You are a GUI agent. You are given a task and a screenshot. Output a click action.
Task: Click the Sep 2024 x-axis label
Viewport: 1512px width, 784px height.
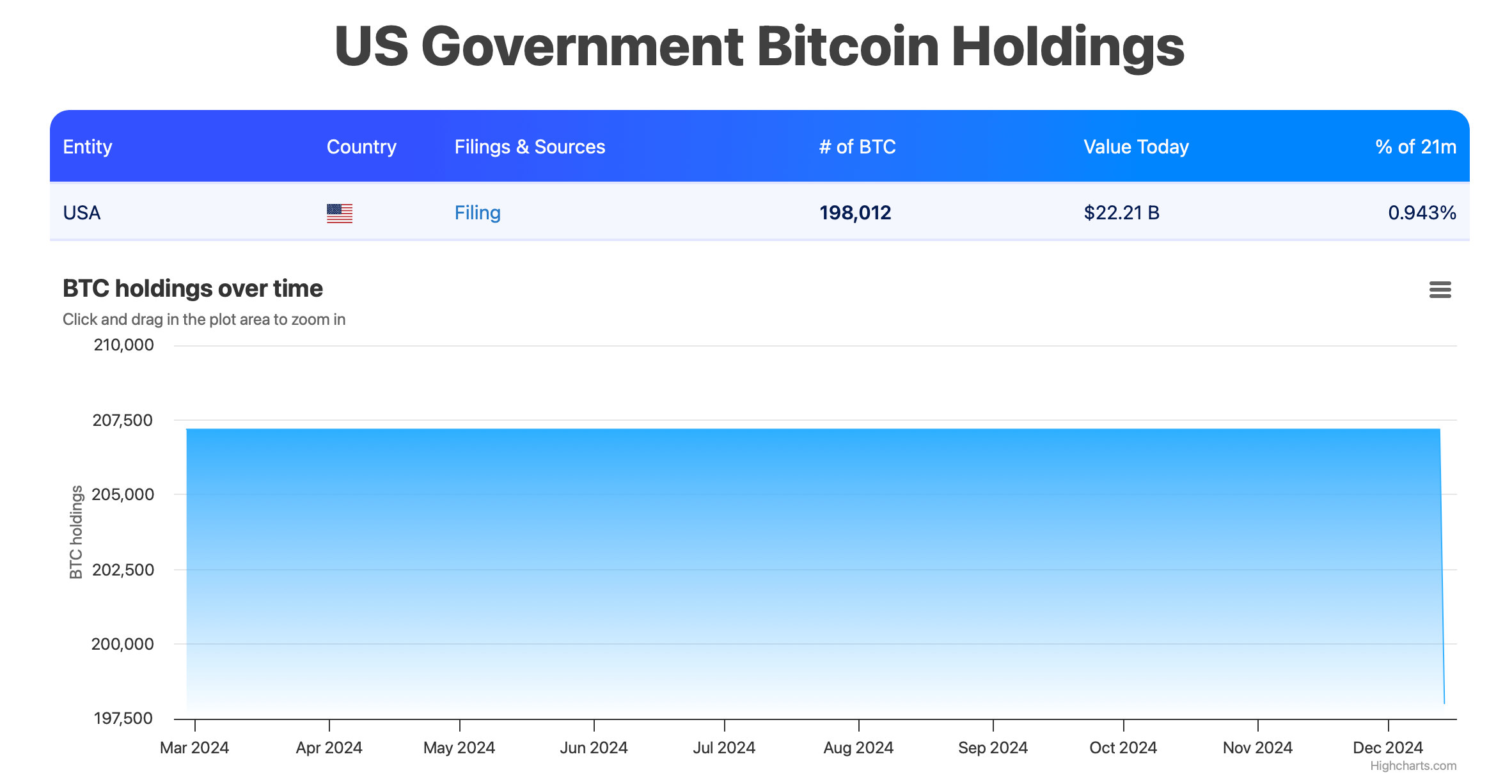coord(993,748)
